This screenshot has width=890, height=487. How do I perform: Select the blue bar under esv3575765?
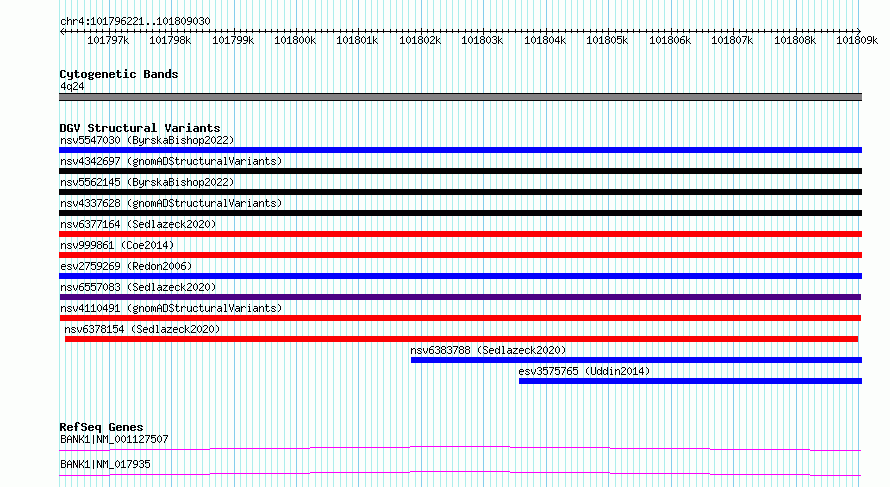(690, 381)
